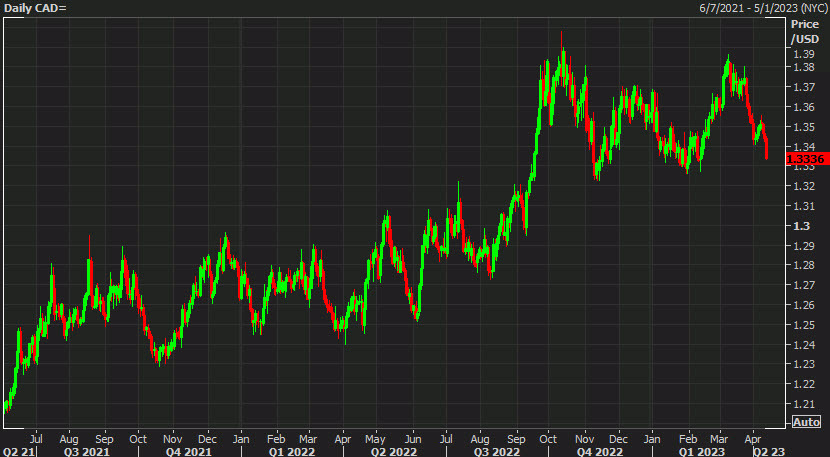Click the 1.39 price axis label

[x=804, y=54]
